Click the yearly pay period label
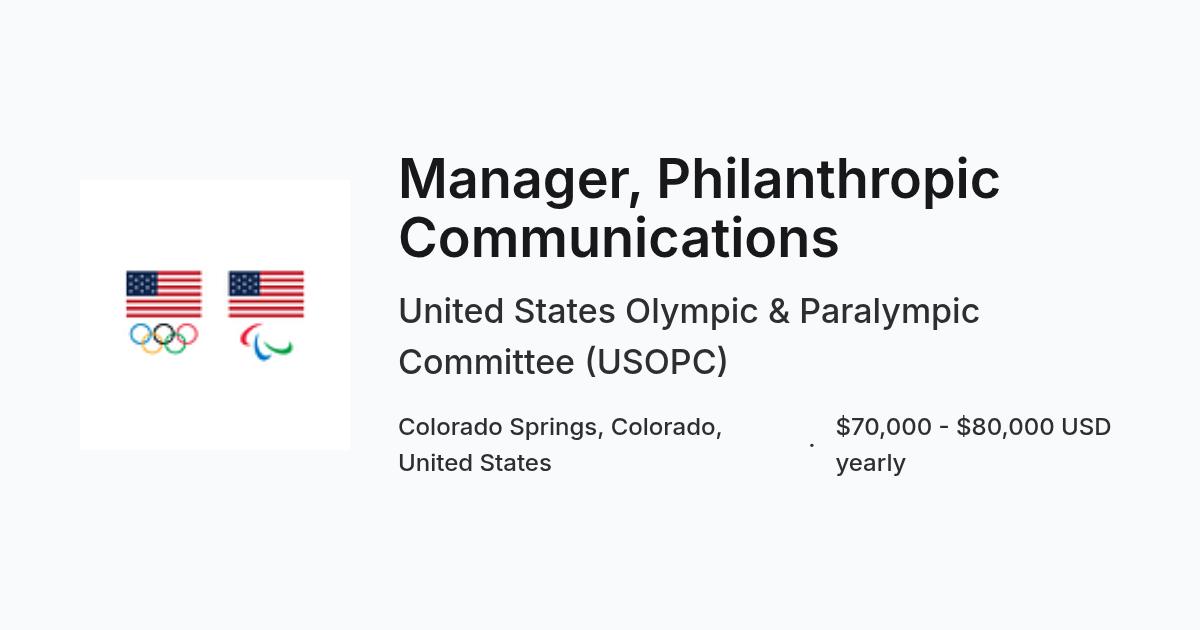The width and height of the screenshot is (1200, 630). (x=871, y=464)
